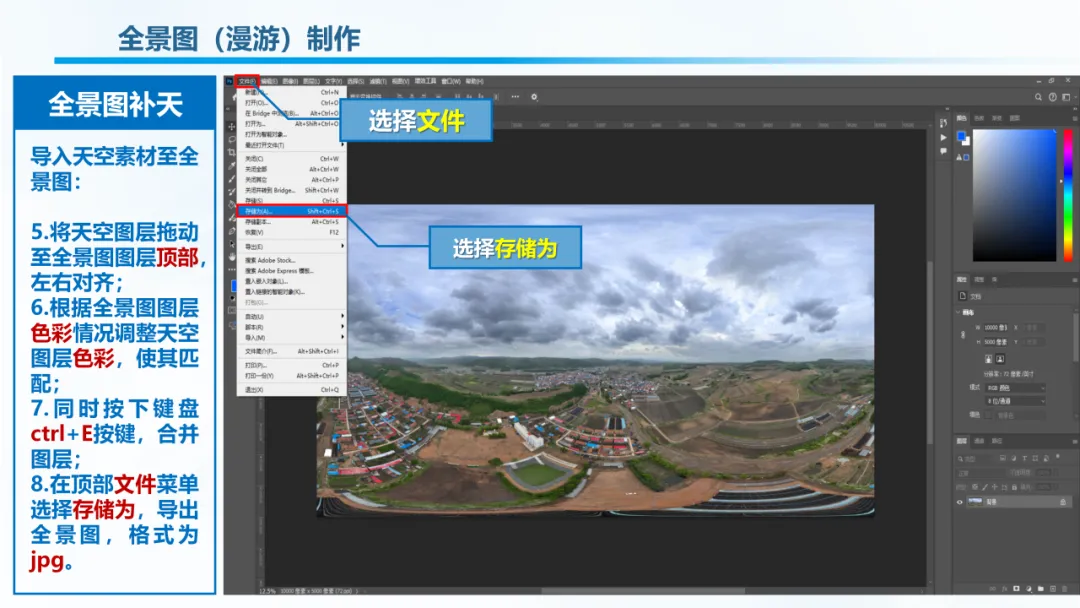Click the gear settings icon in options bar
Screen dimensions: 1080x608
(x=534, y=97)
